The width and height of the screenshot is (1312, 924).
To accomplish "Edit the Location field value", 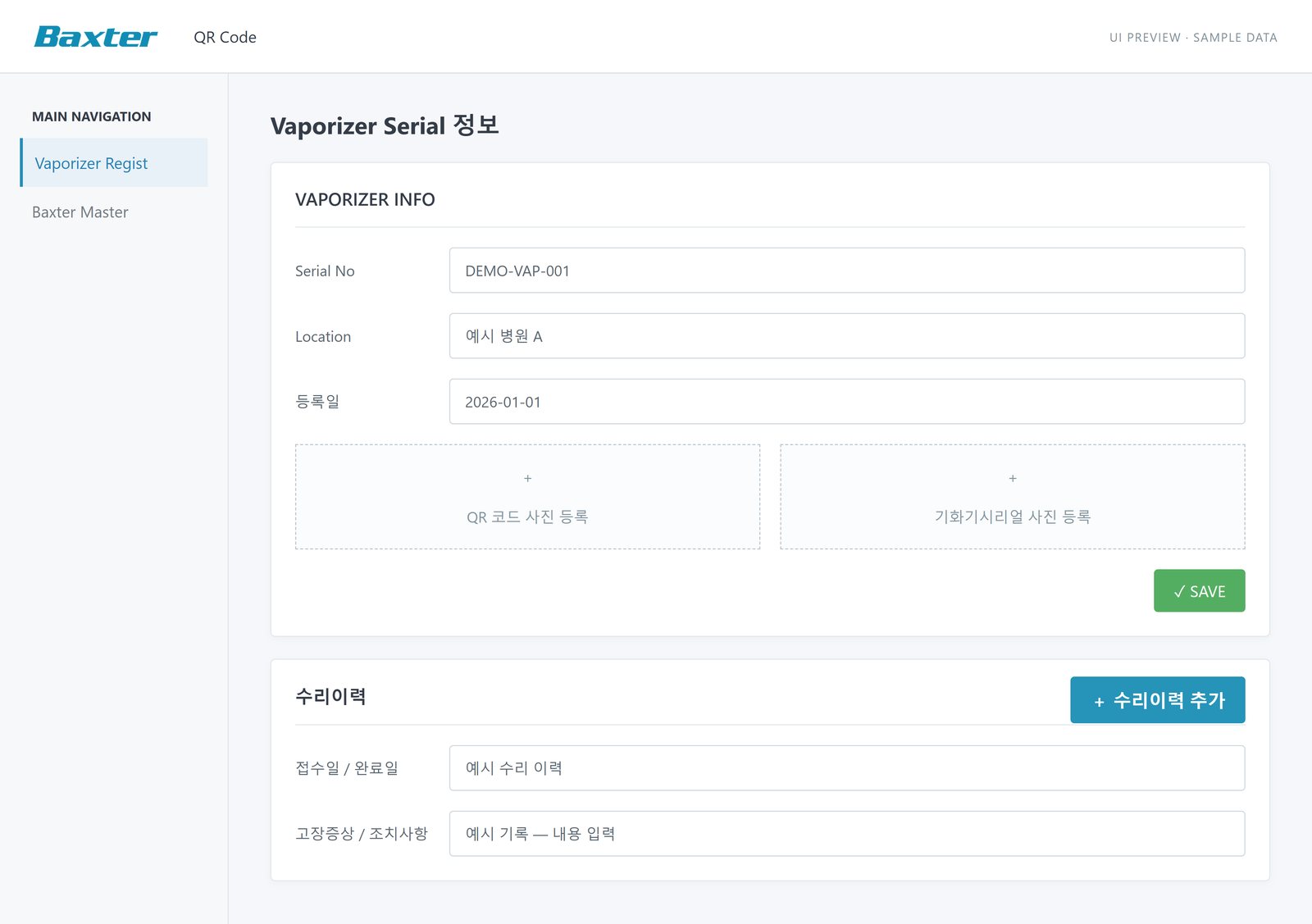I will 847,336.
